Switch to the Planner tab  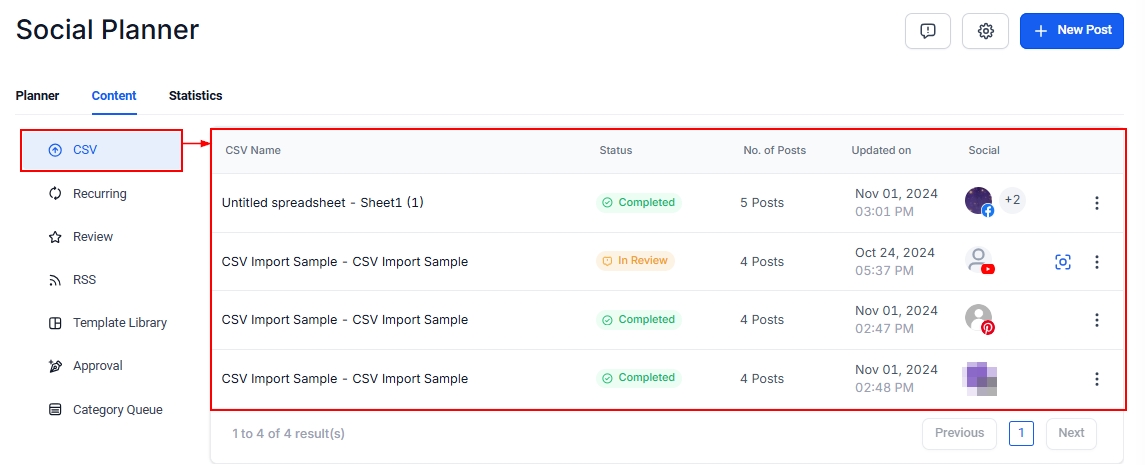[37, 96]
